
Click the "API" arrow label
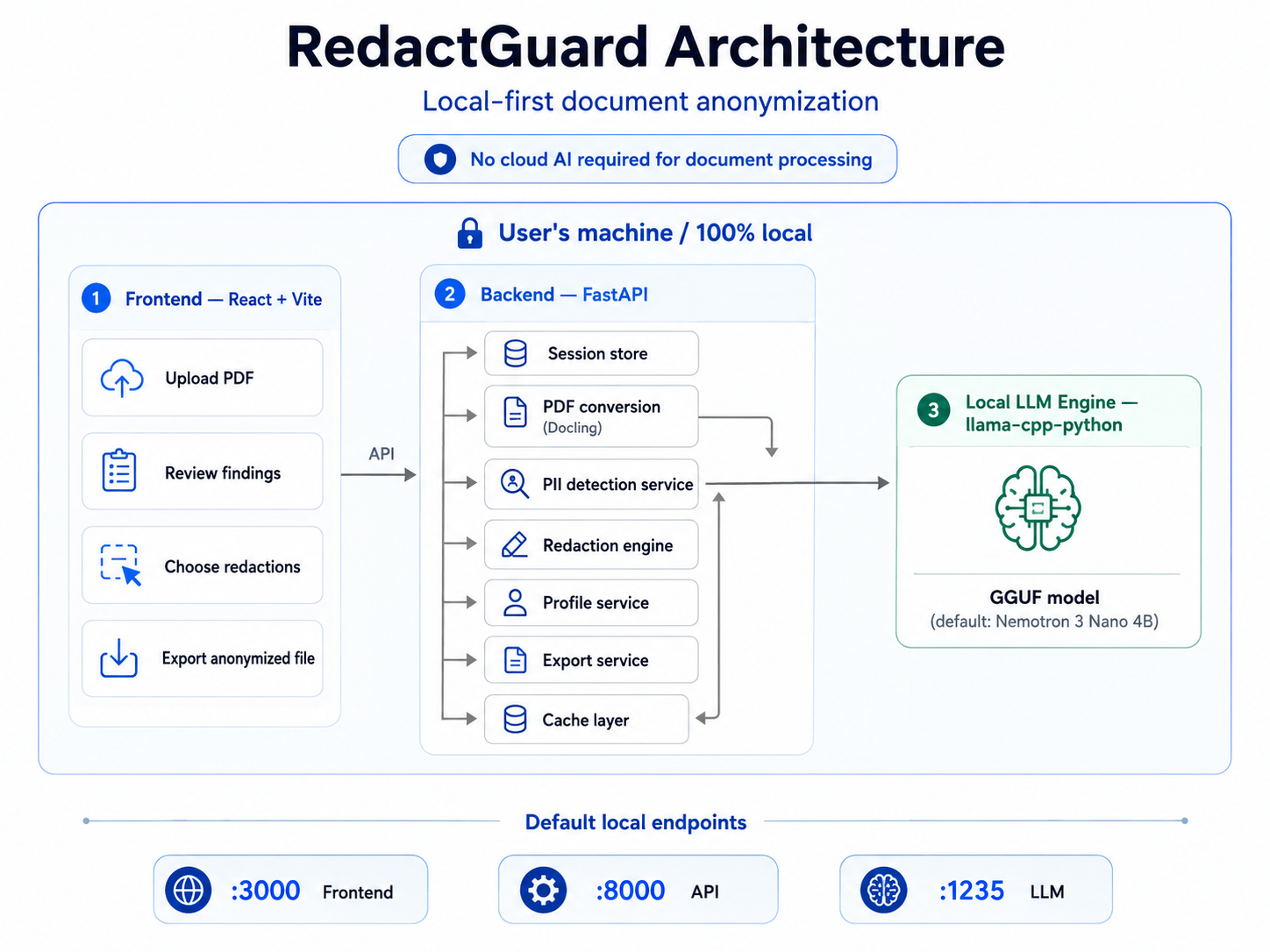[x=382, y=454]
